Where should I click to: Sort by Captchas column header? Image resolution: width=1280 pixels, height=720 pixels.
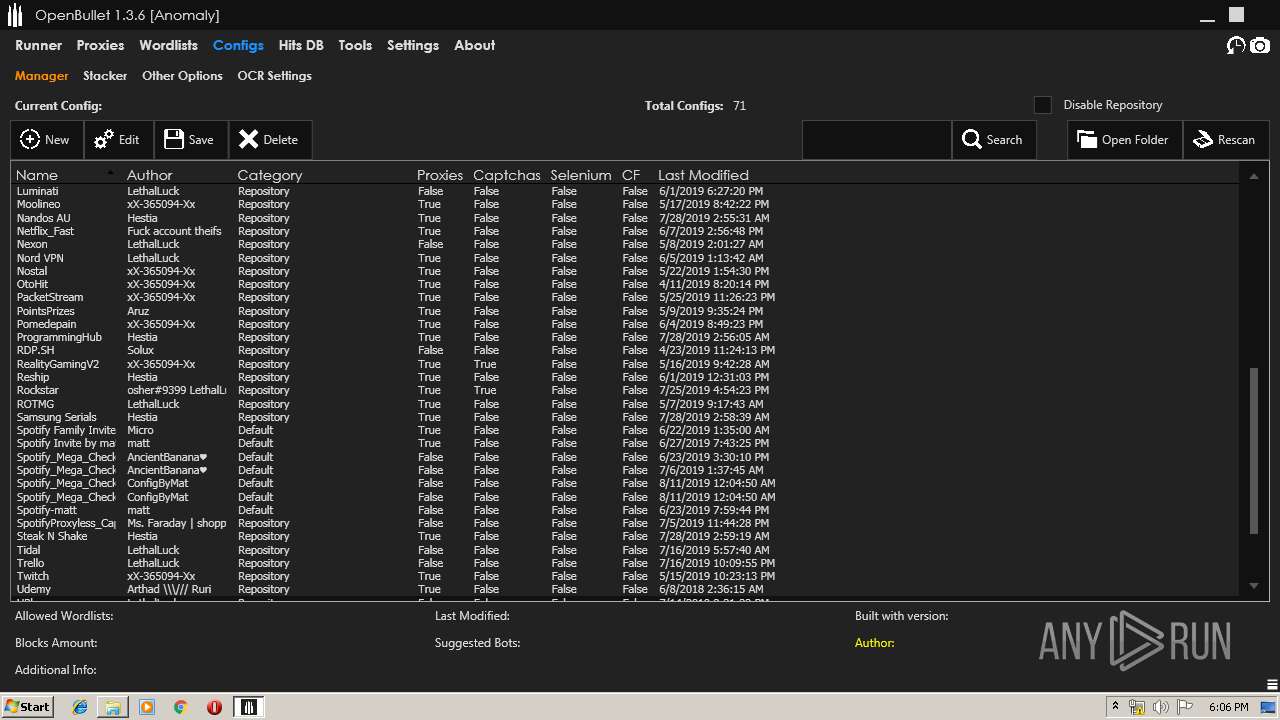click(507, 175)
